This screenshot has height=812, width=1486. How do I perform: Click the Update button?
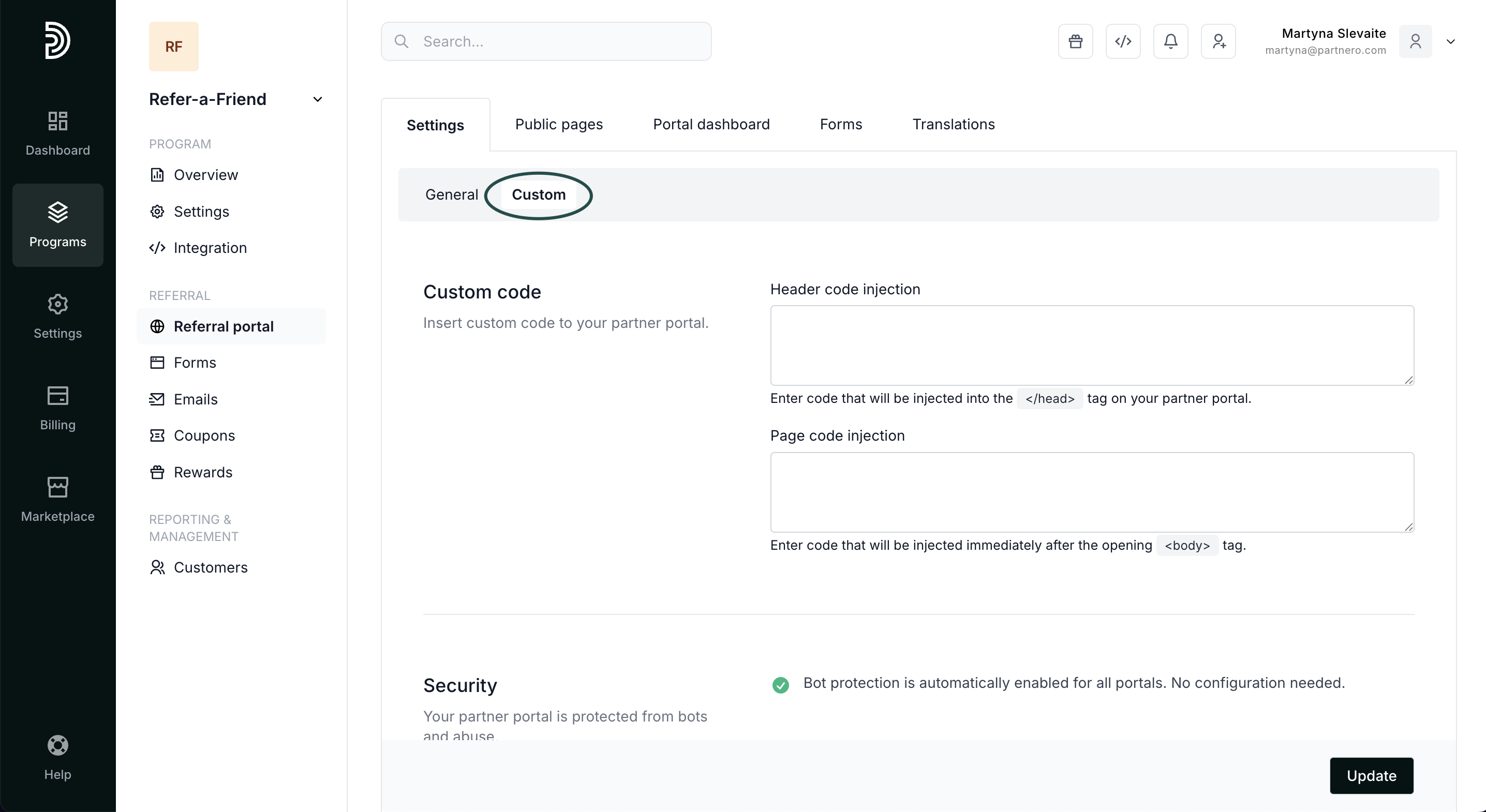(1371, 776)
